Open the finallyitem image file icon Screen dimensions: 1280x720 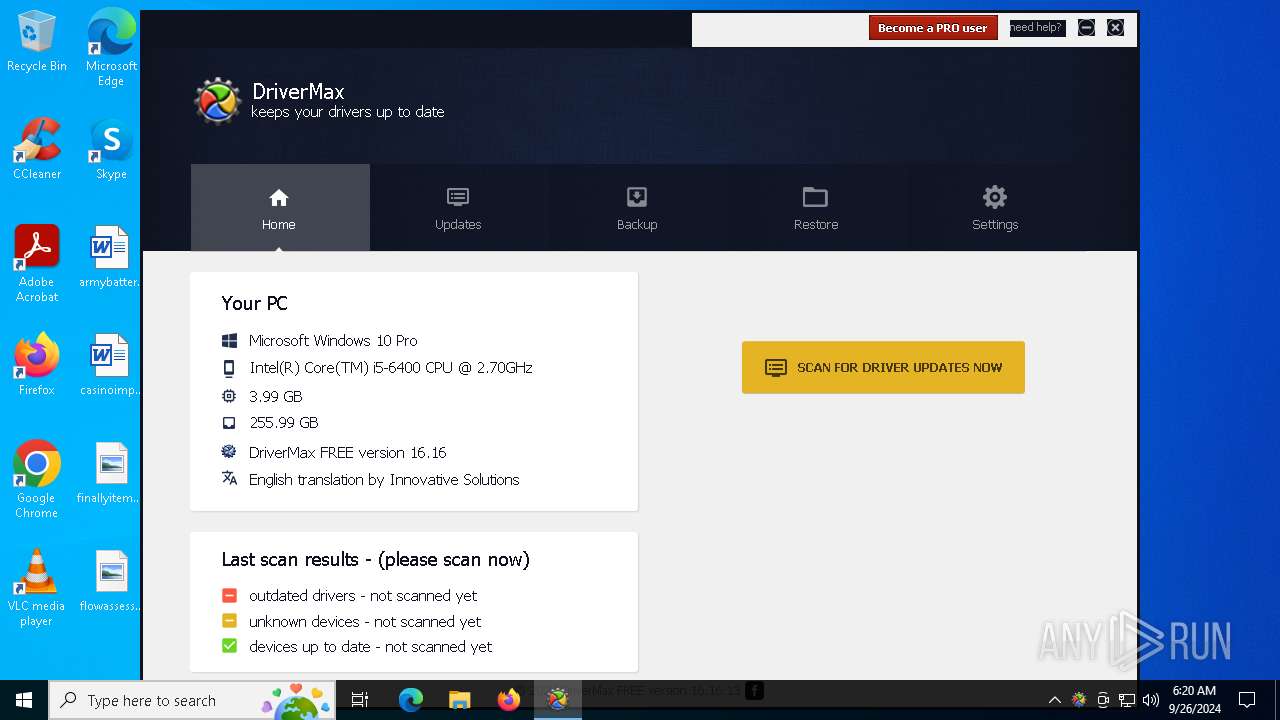coord(111,473)
